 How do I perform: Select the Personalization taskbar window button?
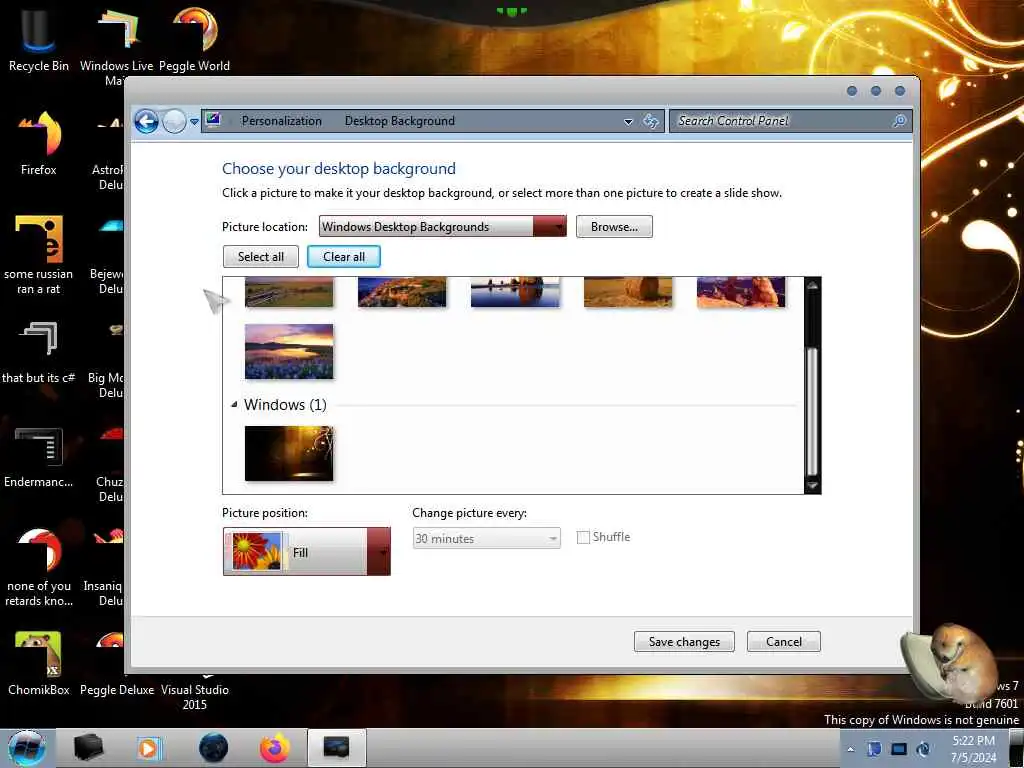click(336, 748)
